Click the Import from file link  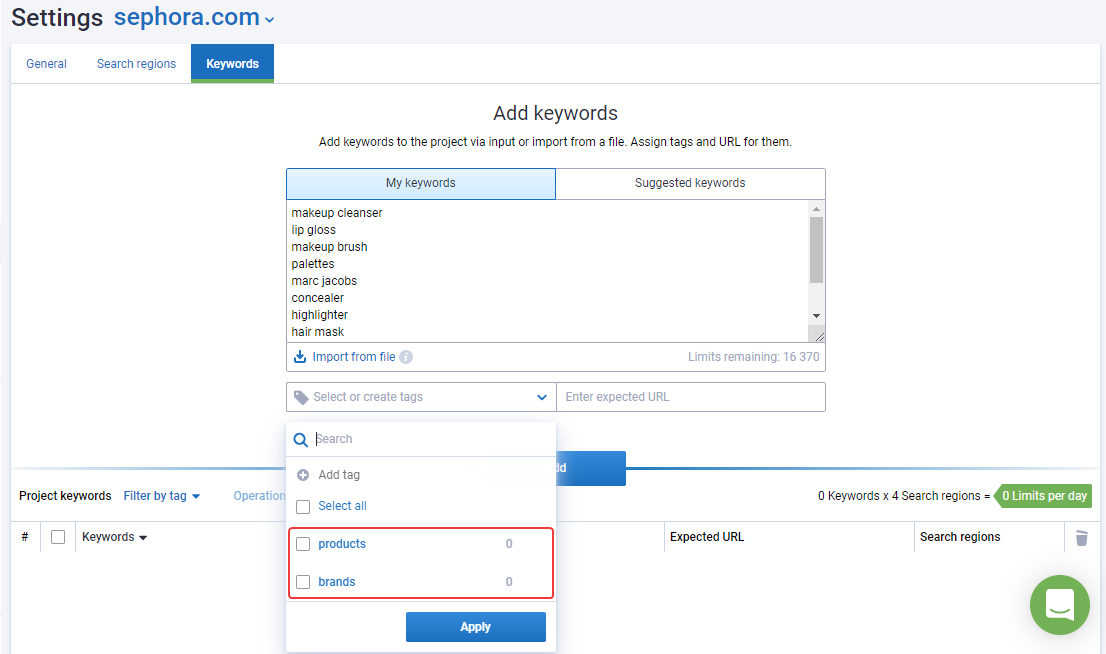tap(353, 357)
